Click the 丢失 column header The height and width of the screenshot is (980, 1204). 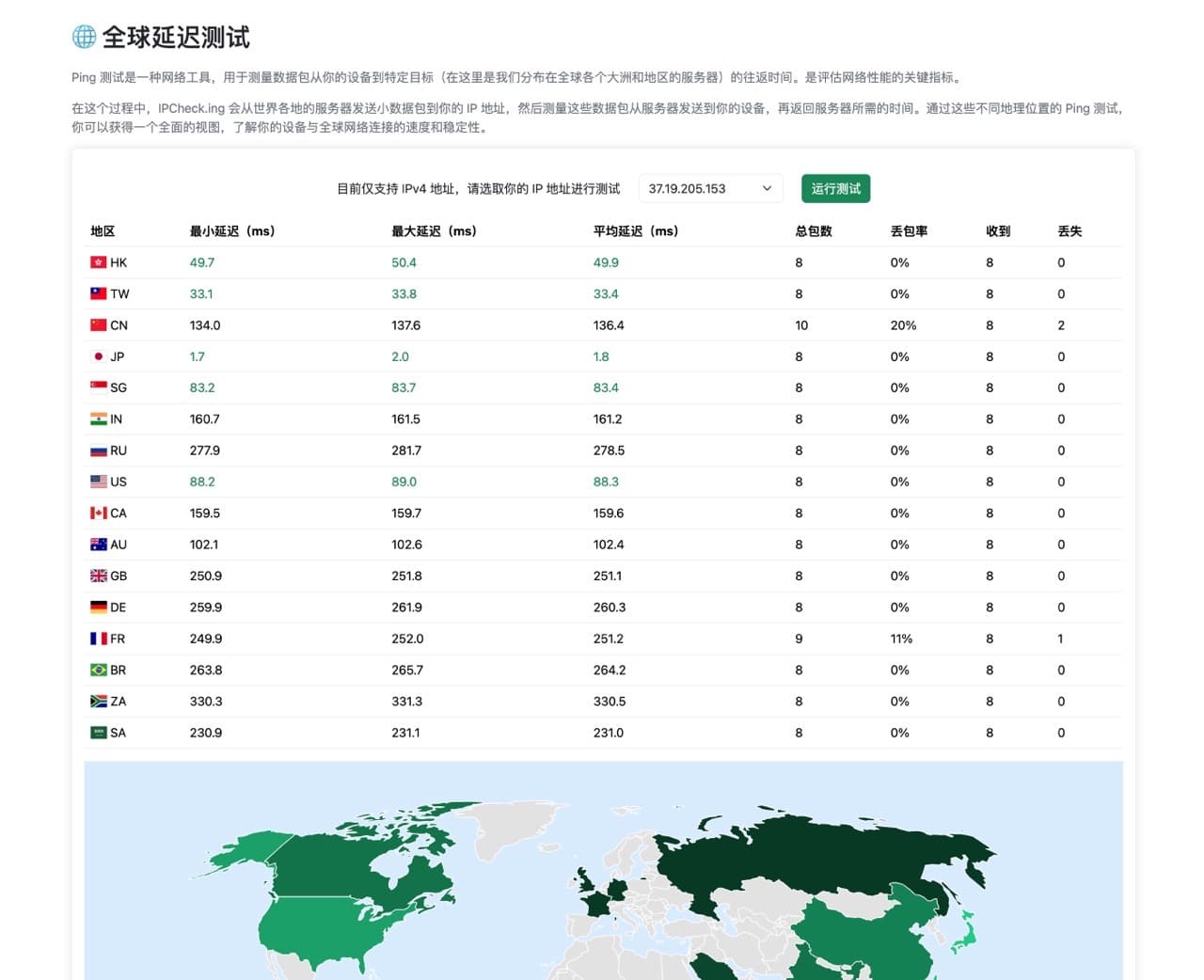click(1069, 231)
